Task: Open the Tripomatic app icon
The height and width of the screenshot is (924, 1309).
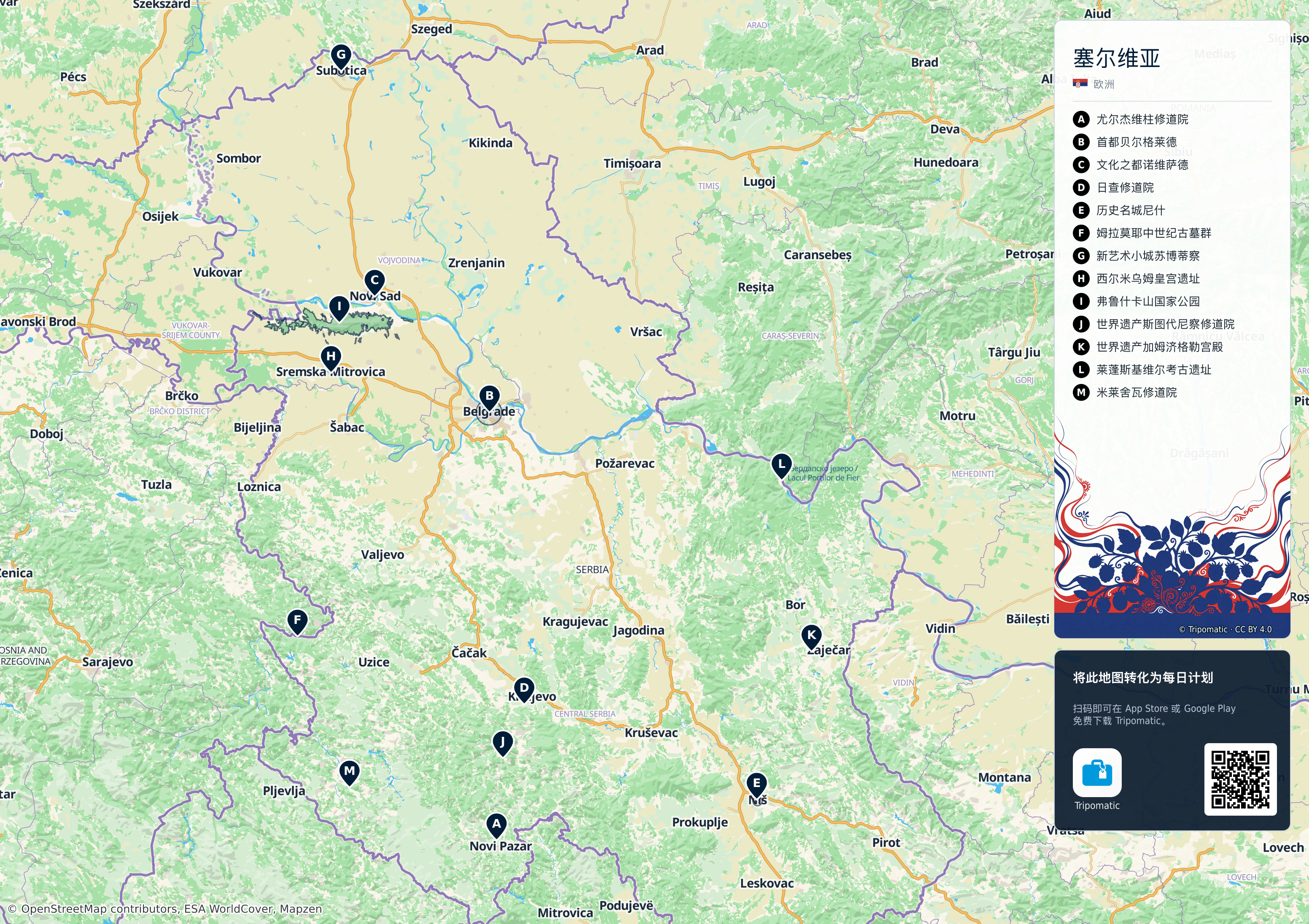Action: (x=1097, y=773)
